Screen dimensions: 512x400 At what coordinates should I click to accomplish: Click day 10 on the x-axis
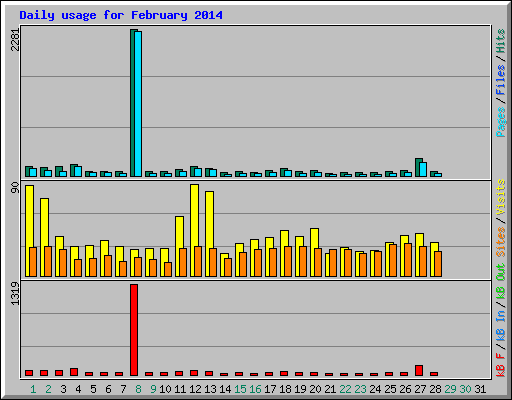pyautogui.click(x=165, y=389)
